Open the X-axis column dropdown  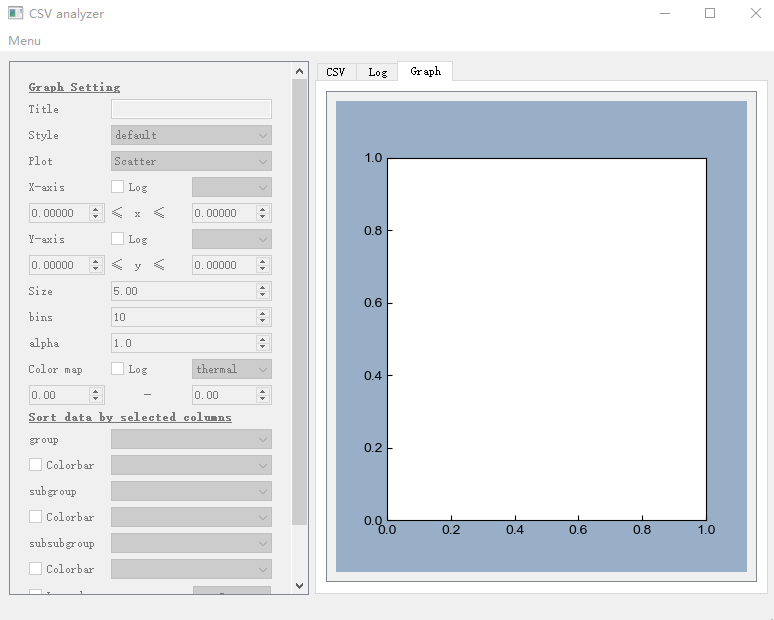click(232, 187)
